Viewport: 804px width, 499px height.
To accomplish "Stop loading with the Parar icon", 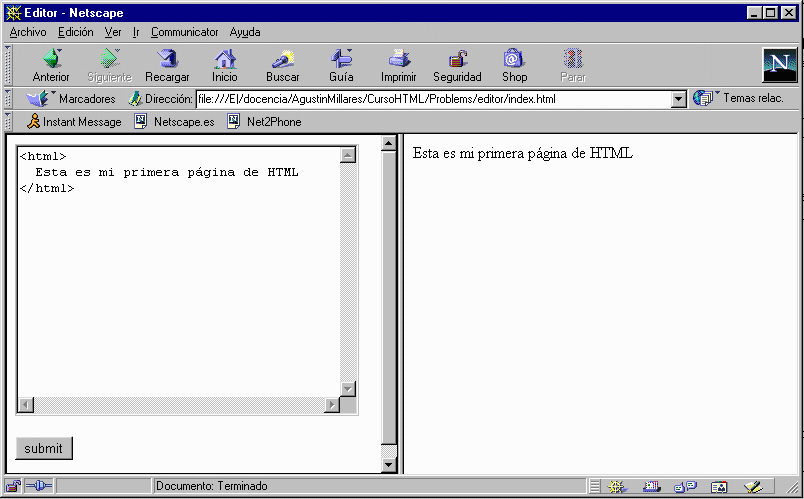I will [573, 58].
